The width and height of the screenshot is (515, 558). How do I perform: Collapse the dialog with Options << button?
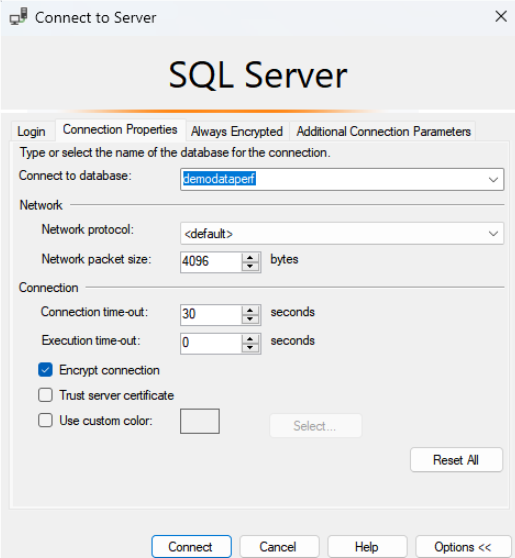point(463,547)
